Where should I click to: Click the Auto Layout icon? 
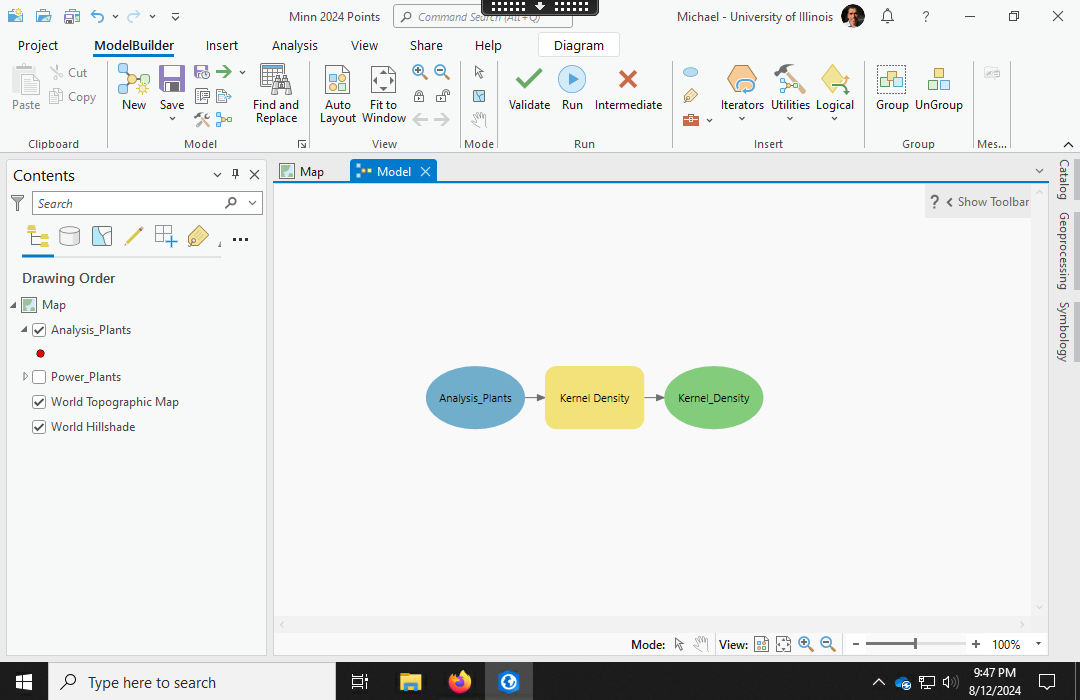point(338,80)
